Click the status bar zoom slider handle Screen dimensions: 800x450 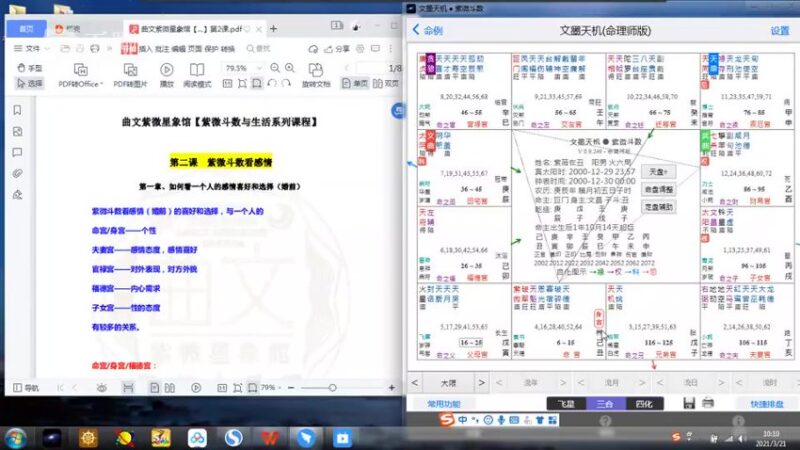(x=332, y=388)
